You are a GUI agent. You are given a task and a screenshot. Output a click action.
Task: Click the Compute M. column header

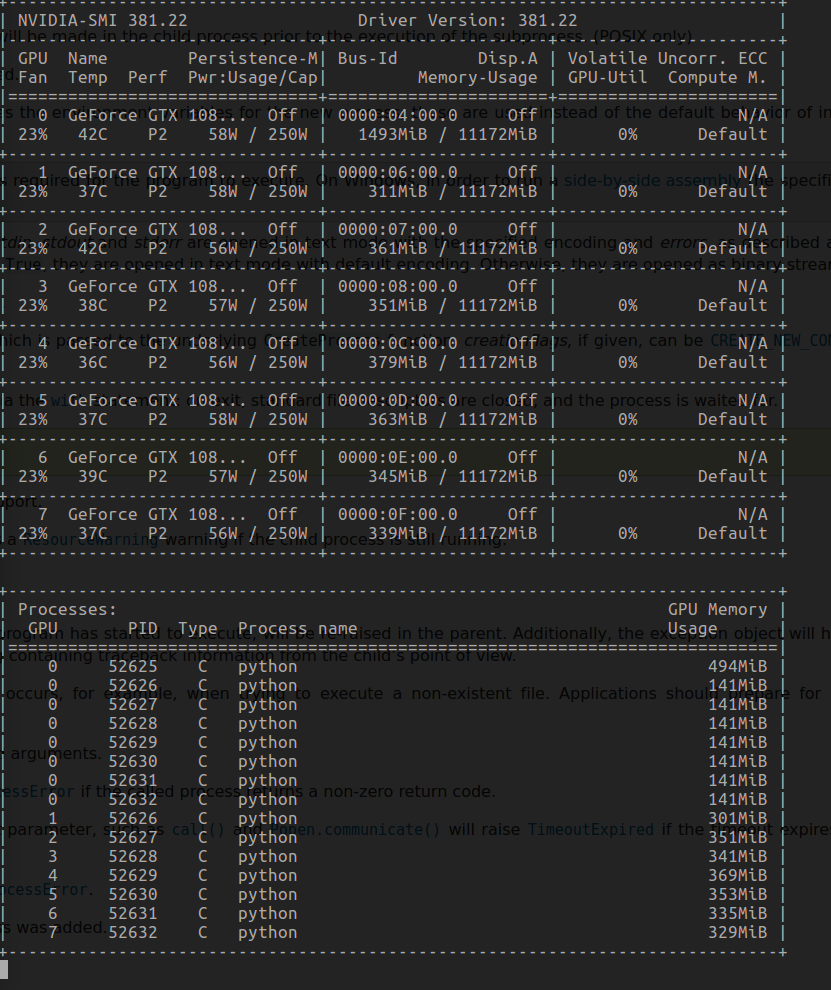tap(717, 78)
